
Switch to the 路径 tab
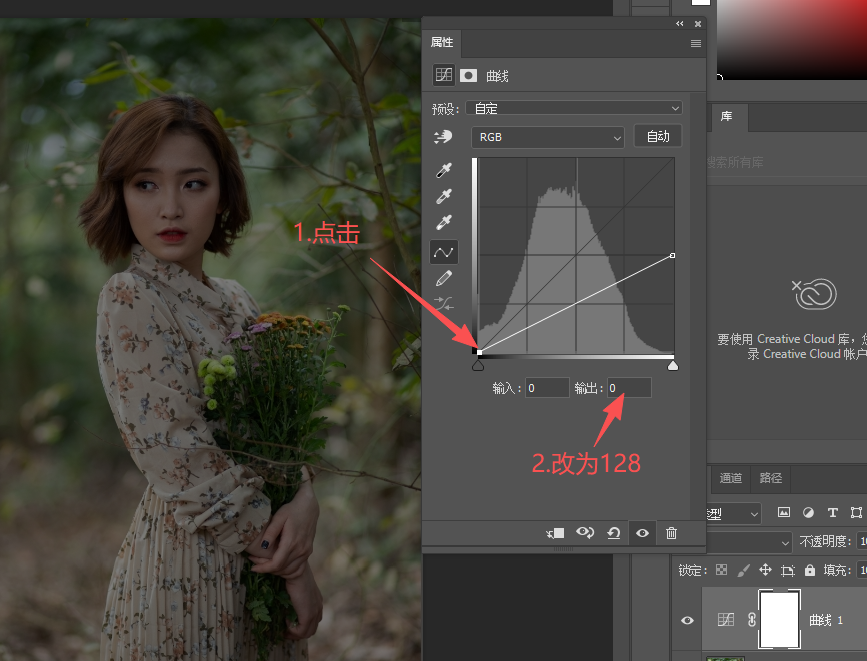pos(770,478)
